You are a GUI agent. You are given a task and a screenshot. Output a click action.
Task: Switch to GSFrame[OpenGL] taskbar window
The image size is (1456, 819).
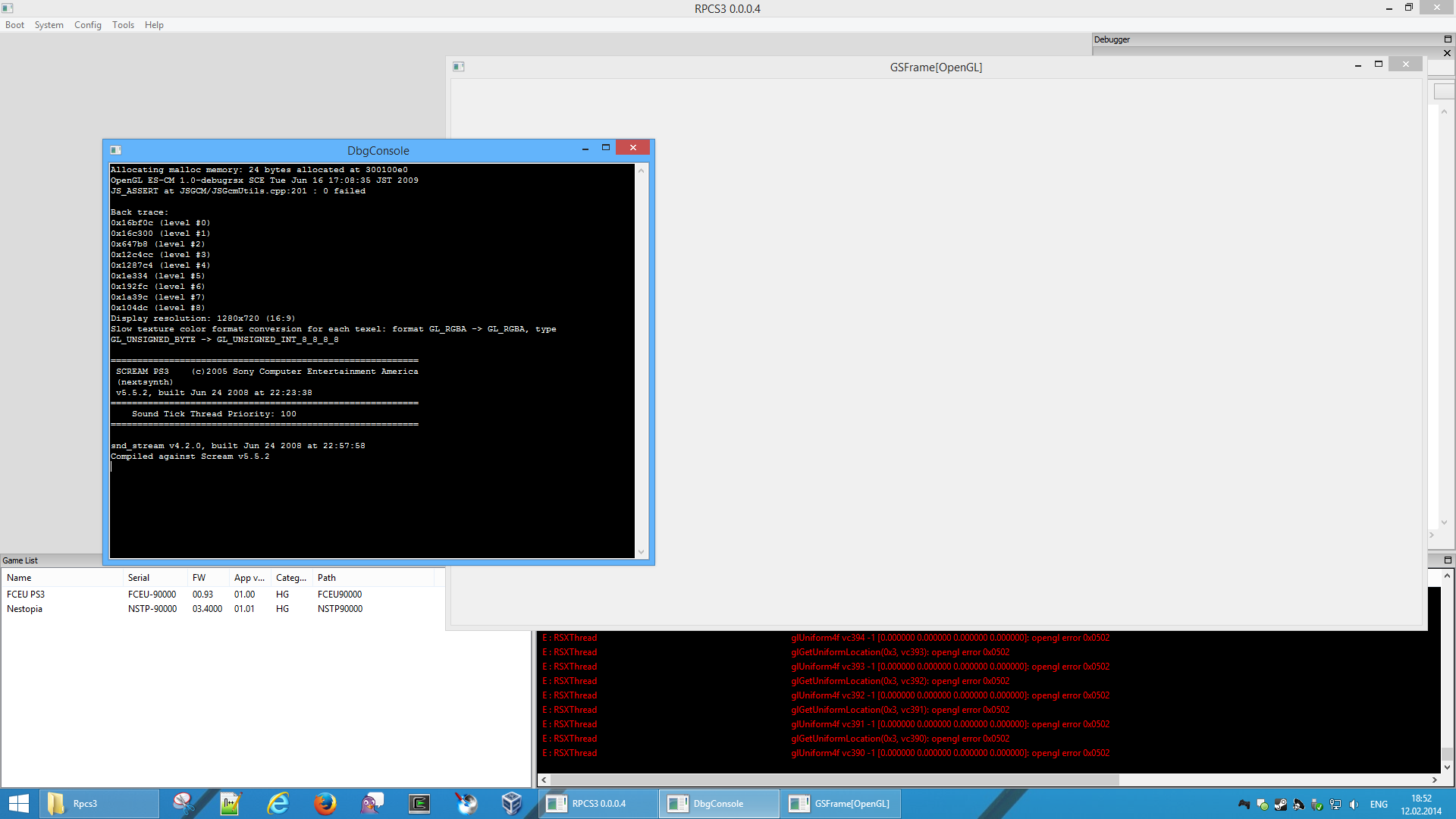840,804
